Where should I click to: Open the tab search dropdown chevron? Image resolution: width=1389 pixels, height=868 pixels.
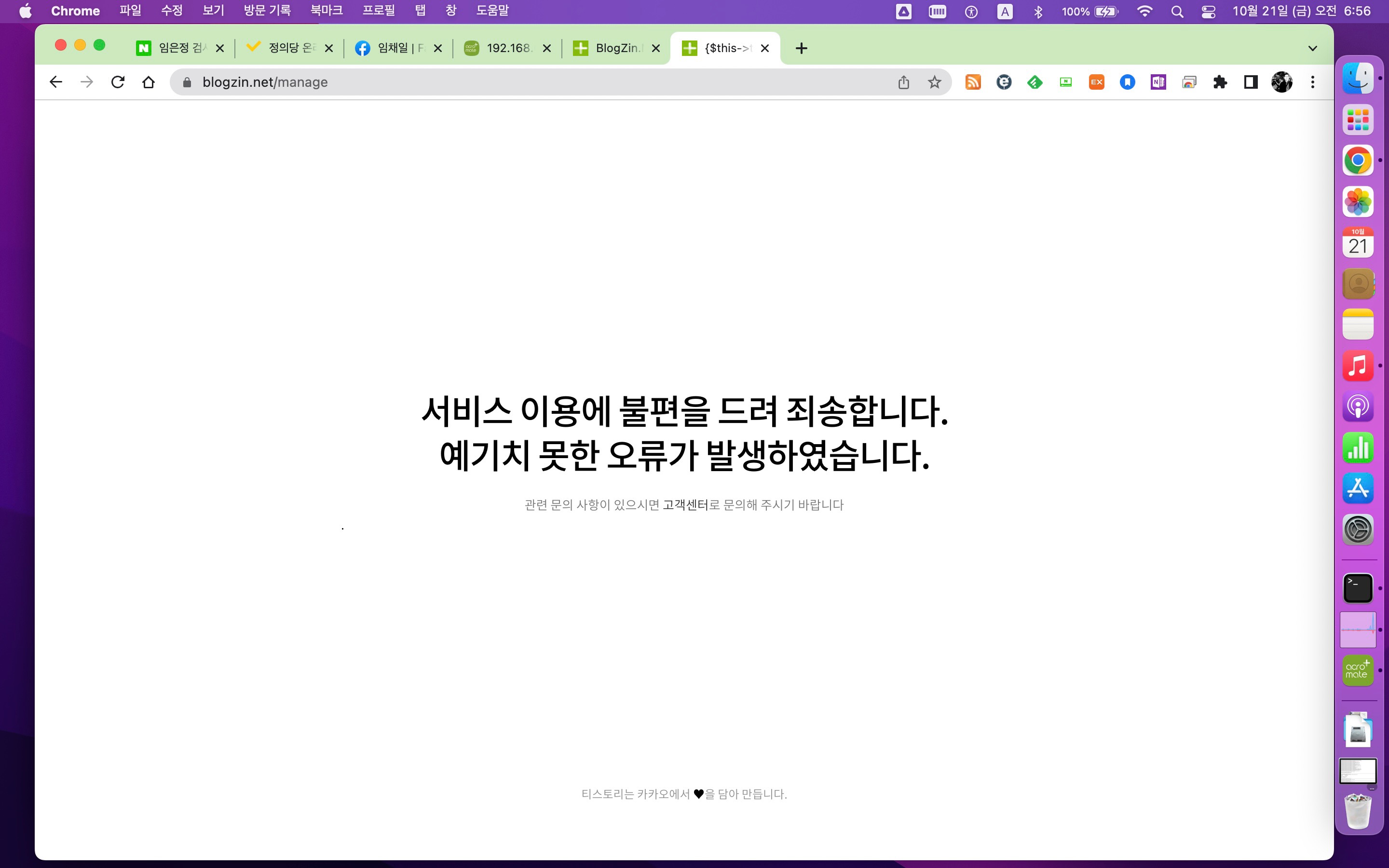1312,48
